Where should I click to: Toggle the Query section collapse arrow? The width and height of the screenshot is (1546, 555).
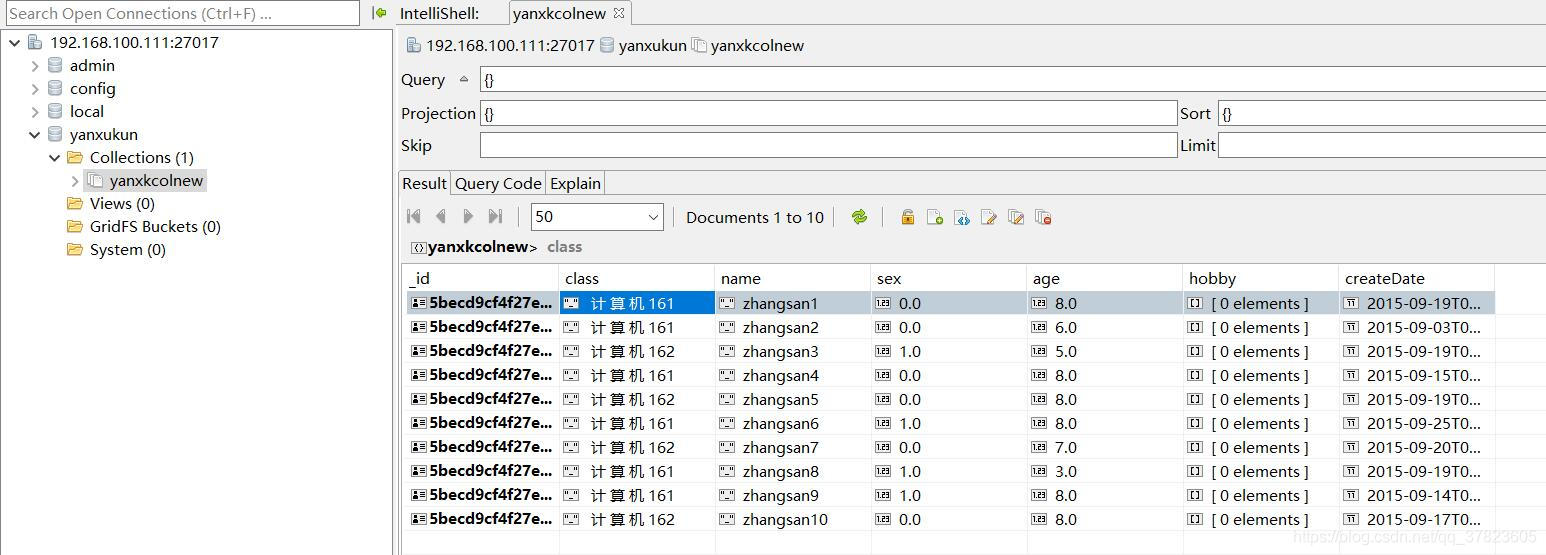[x=463, y=79]
